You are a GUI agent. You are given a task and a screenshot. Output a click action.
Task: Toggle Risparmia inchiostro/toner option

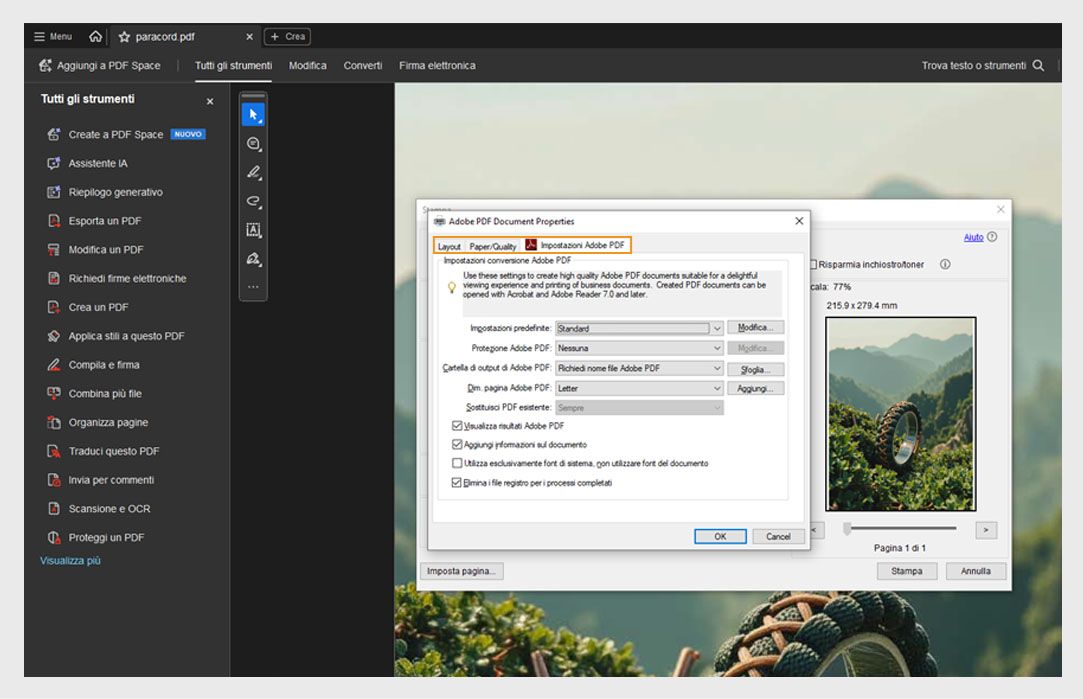click(813, 264)
